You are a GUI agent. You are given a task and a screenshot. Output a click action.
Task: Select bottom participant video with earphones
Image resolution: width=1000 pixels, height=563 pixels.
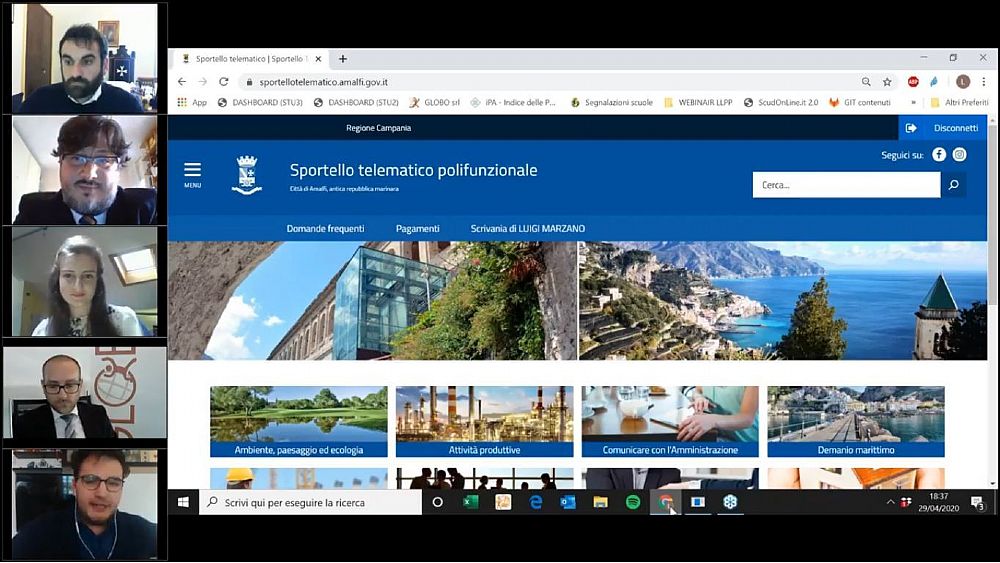pos(85,504)
